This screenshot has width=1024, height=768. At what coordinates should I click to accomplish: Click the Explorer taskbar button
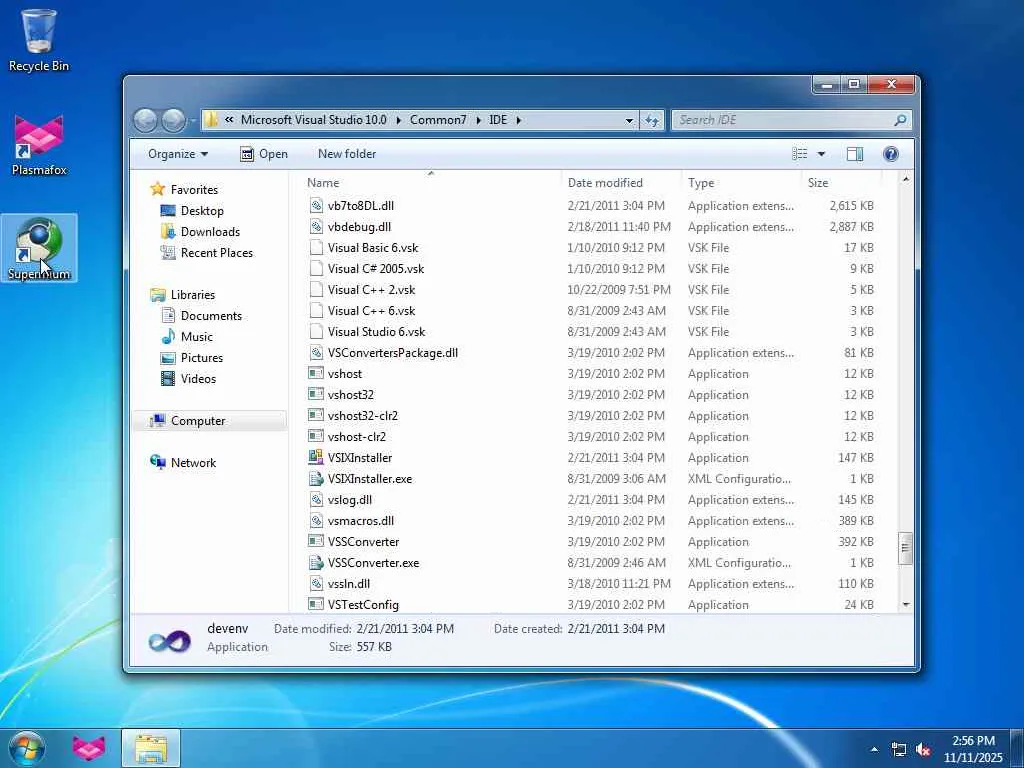151,748
